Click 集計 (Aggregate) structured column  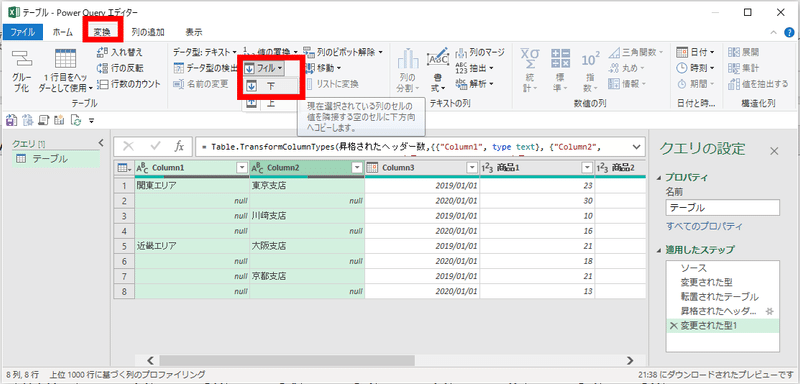click(744, 68)
